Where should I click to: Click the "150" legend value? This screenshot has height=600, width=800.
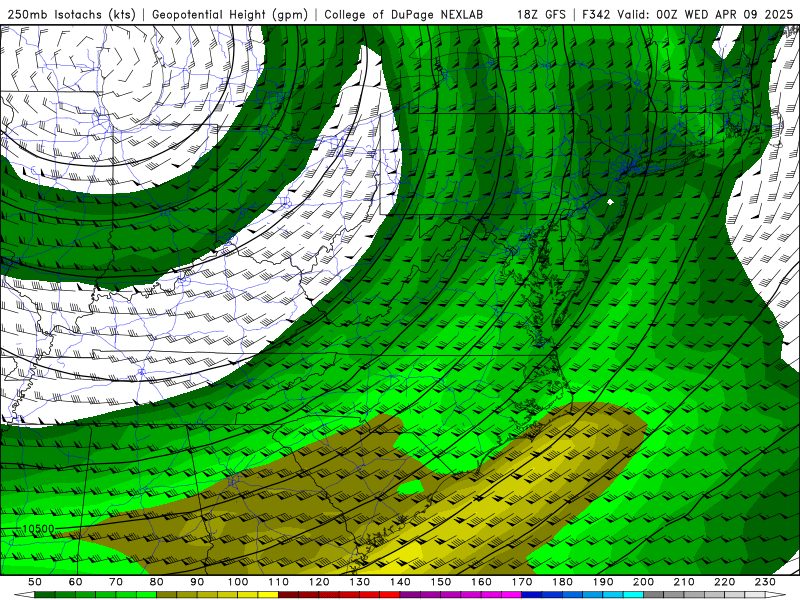click(x=441, y=582)
